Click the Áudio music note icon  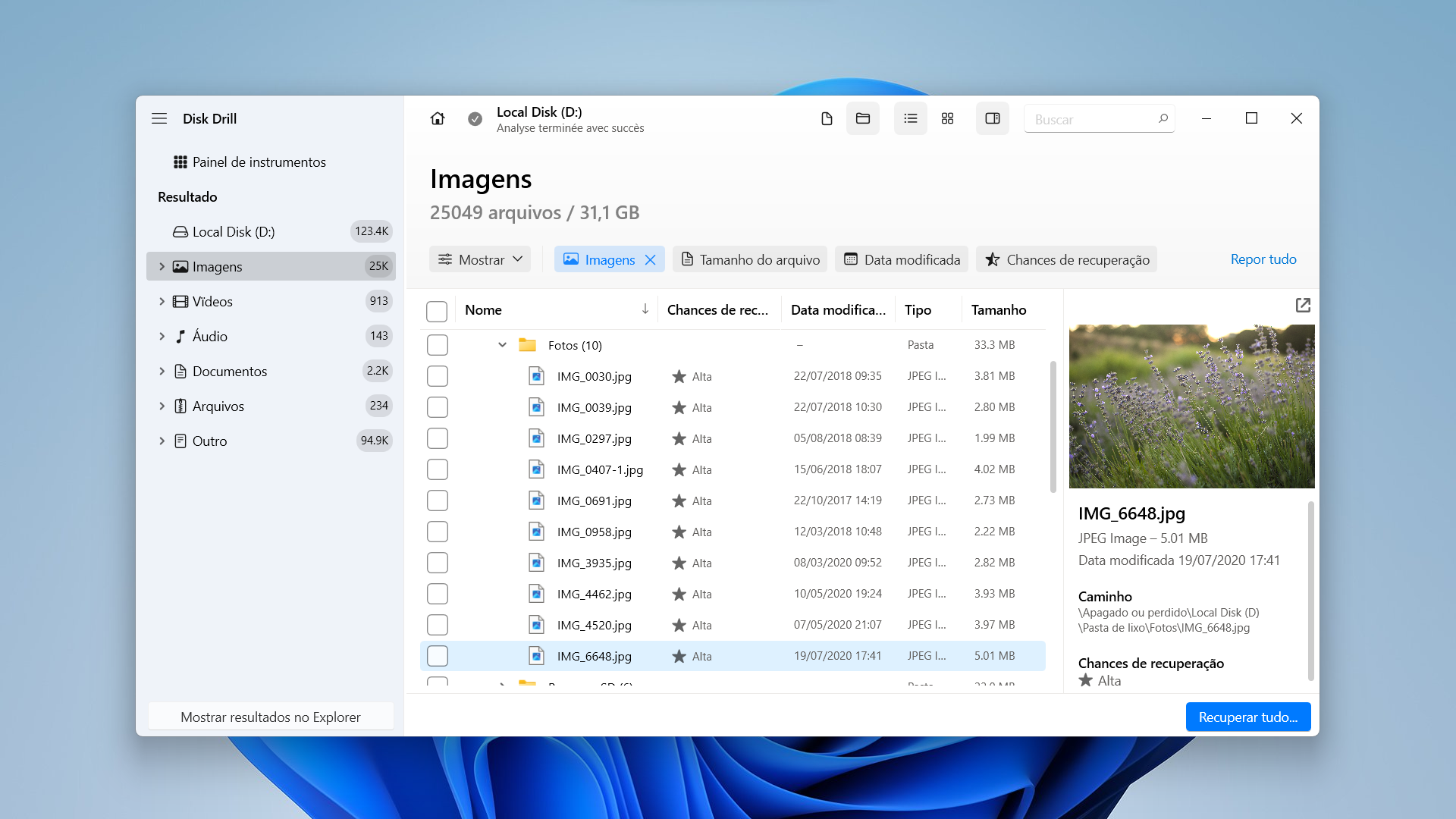click(180, 337)
